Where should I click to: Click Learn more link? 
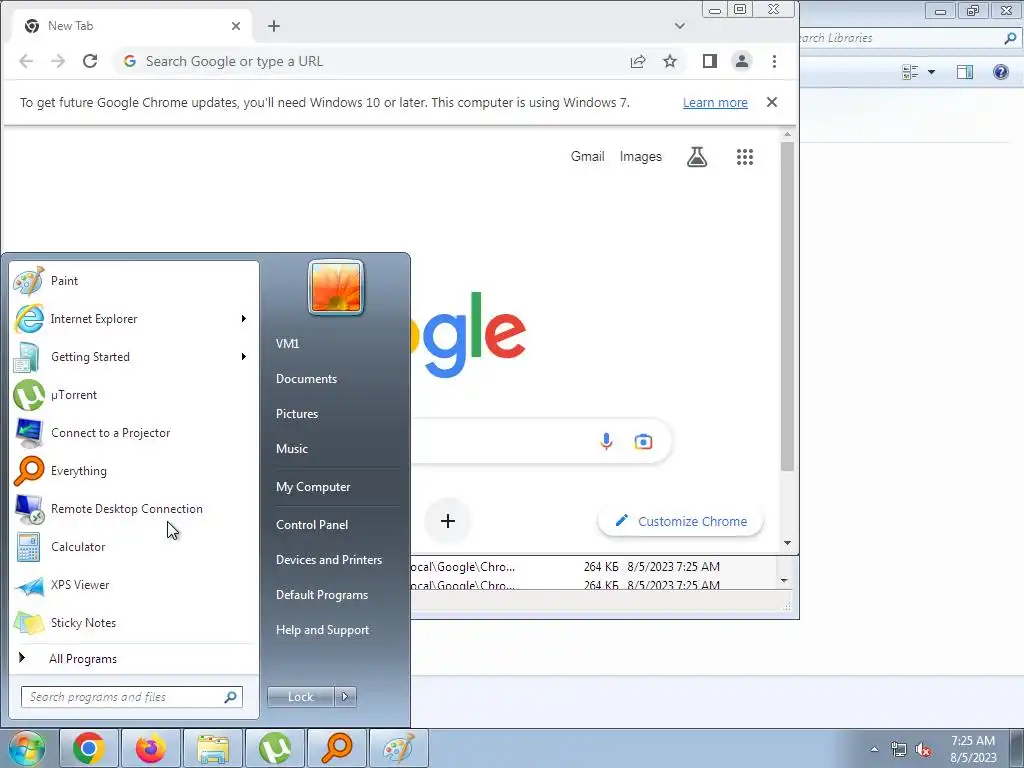coord(715,103)
